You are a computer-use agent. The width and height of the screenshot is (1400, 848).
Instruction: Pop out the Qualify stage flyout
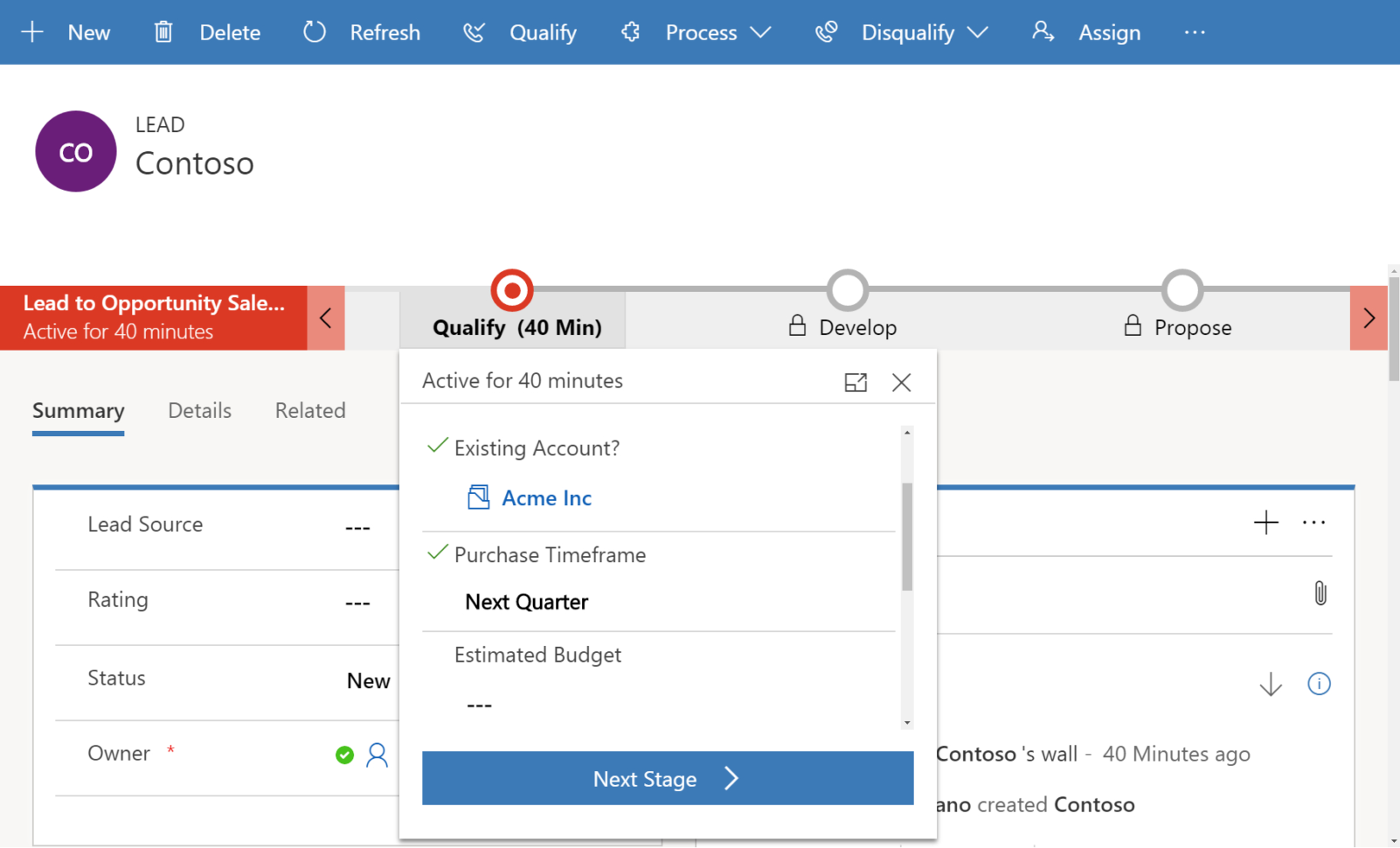[856, 382]
